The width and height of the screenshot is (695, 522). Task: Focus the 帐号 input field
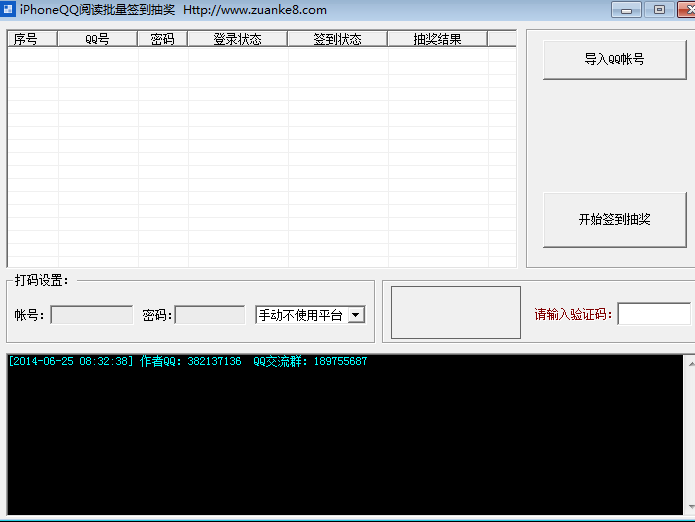pyautogui.click(x=91, y=315)
